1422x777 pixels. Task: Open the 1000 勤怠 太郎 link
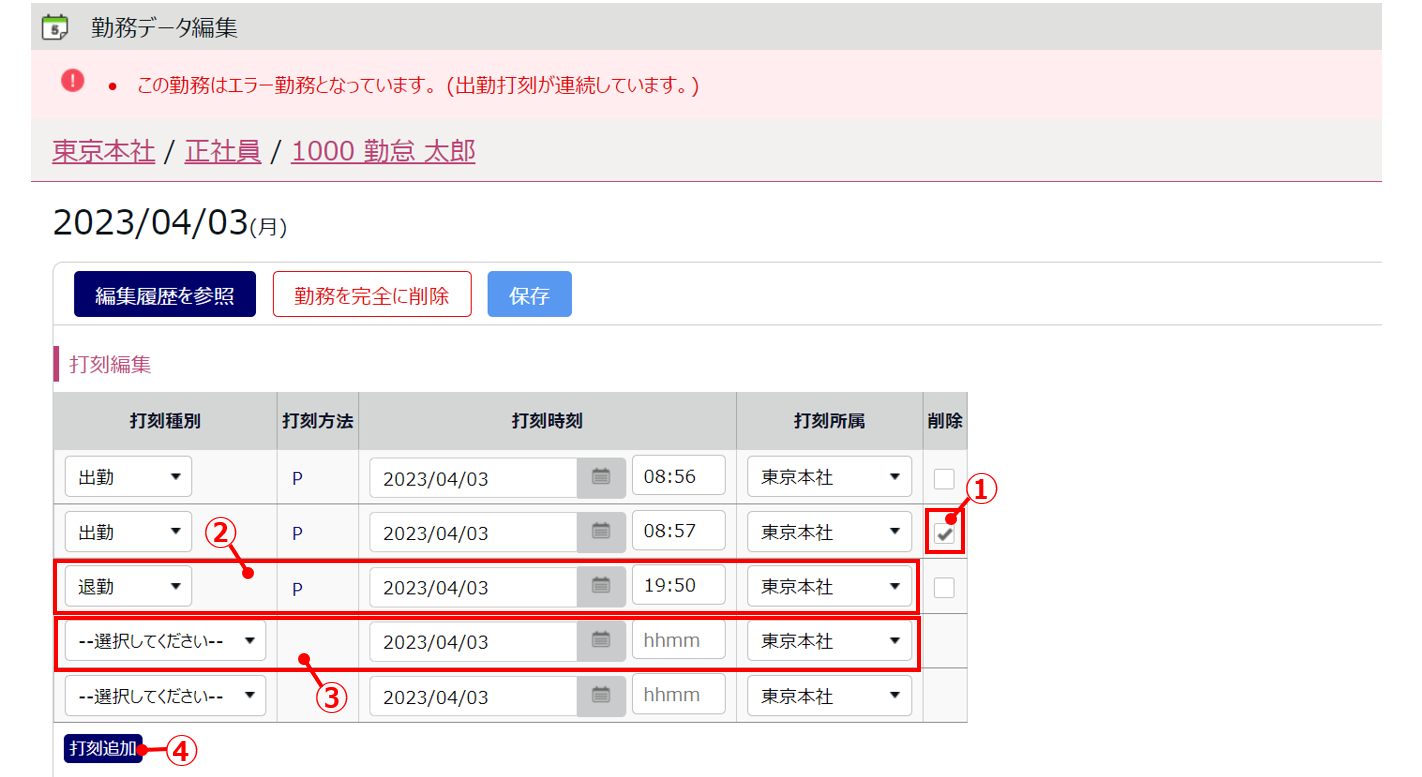[x=383, y=151]
